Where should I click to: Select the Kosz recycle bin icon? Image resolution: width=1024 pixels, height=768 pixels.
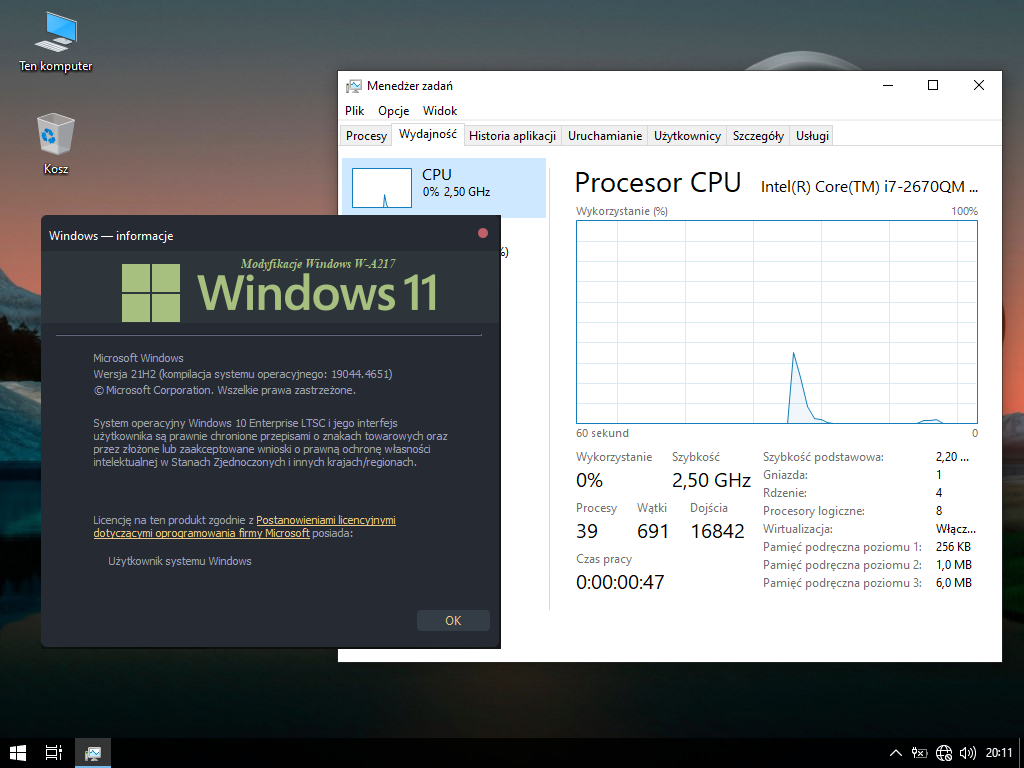[x=55, y=140]
